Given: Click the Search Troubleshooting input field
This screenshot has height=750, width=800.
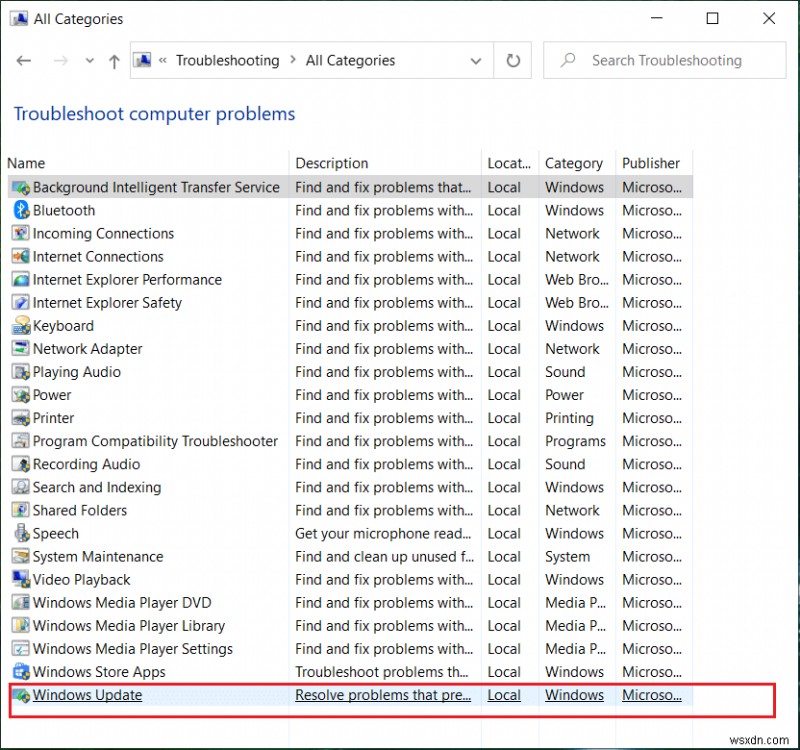Looking at the screenshot, I should (x=664, y=60).
